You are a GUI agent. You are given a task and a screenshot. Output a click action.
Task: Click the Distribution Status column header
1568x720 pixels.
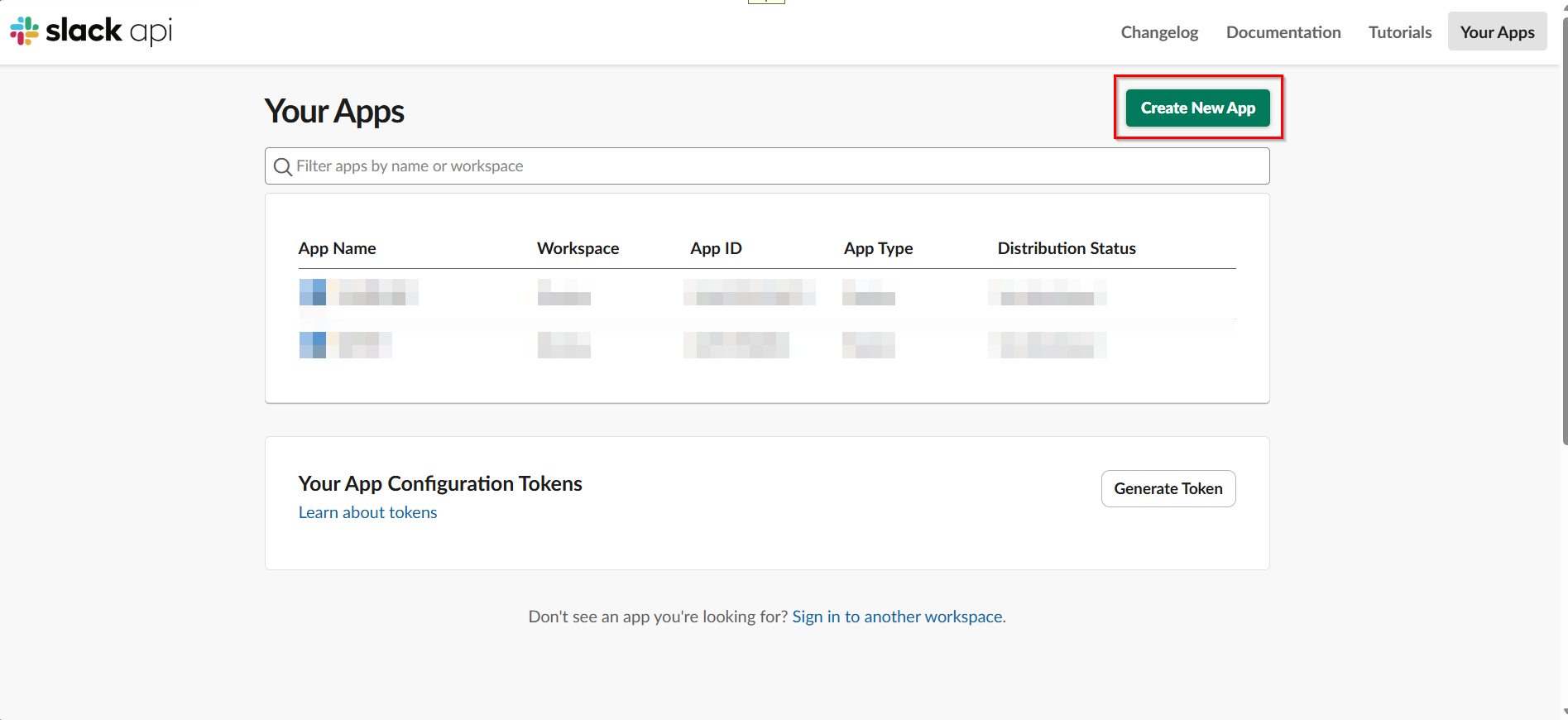coord(1067,248)
